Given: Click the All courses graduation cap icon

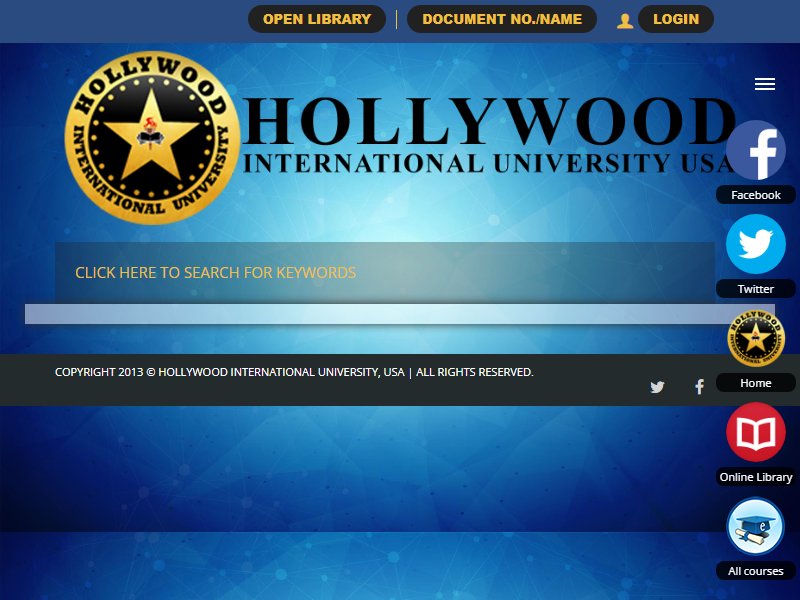Looking at the screenshot, I should tap(756, 526).
